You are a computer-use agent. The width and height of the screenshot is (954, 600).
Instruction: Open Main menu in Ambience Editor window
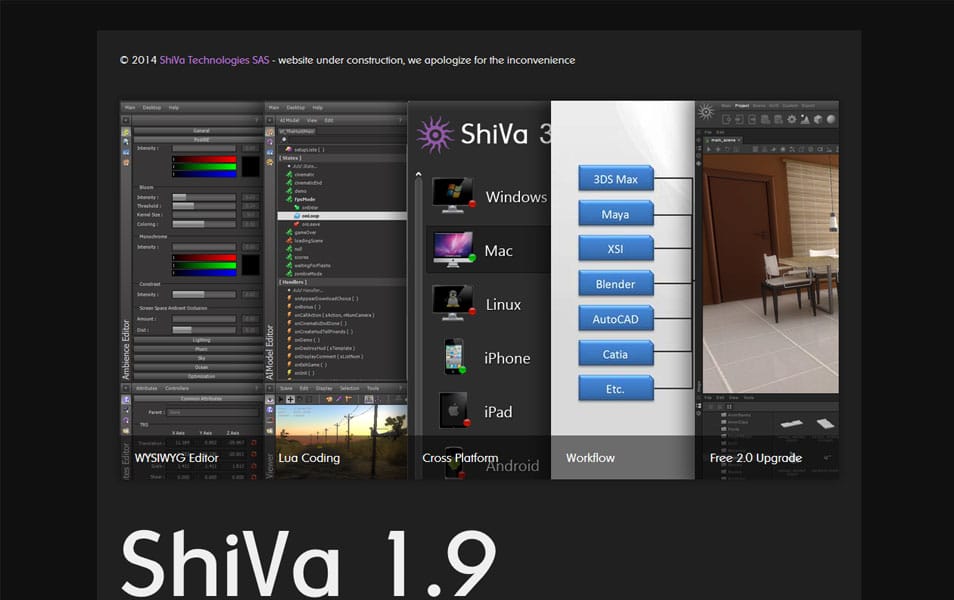(x=130, y=108)
